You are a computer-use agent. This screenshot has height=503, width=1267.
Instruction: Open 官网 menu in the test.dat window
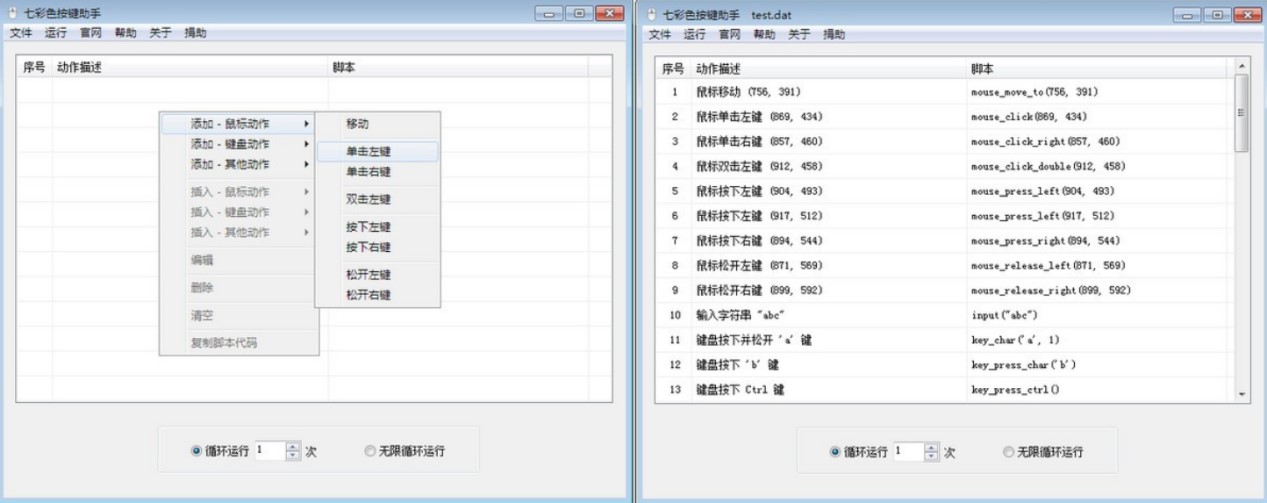(x=730, y=34)
